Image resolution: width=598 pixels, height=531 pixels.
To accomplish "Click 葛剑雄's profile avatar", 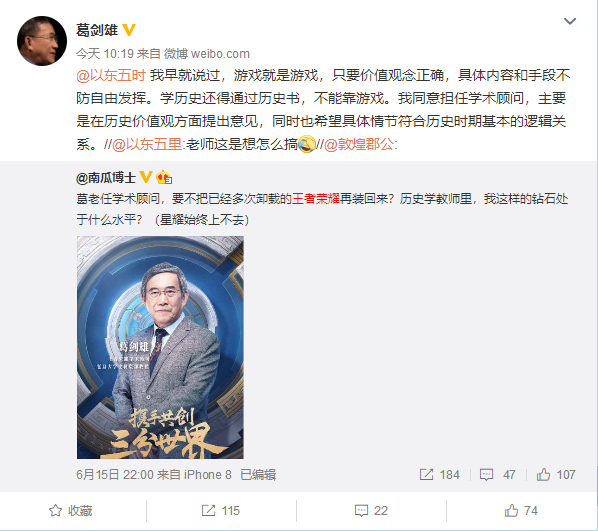I will 42,41.
